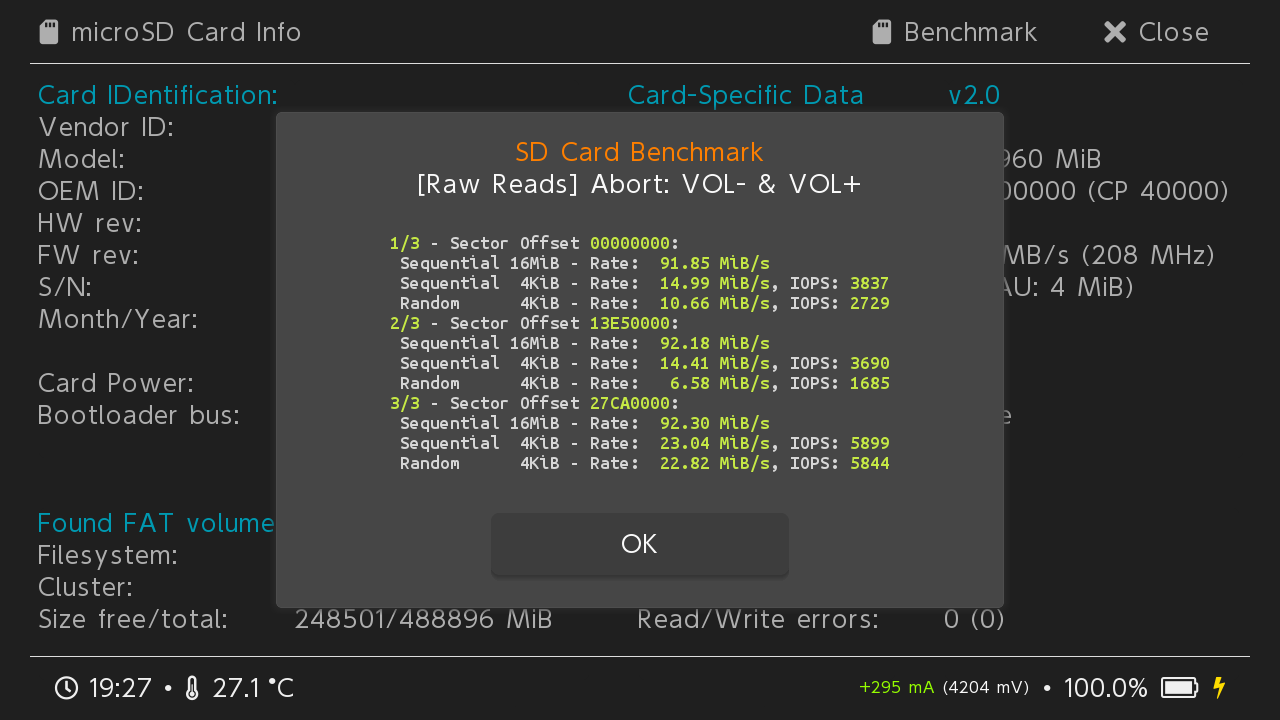This screenshot has width=1280, height=720.
Task: Click the 'Month/Year:' label
Action: 118,319
